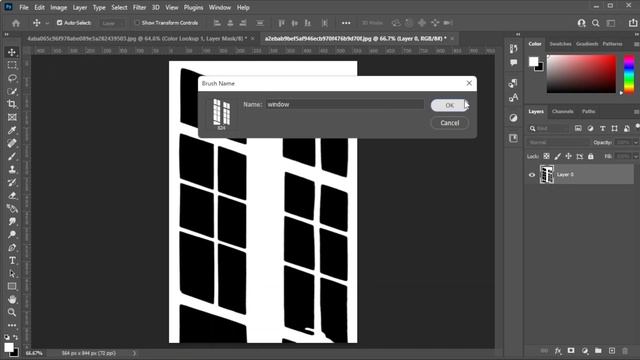
Task: Cancel the Brush Name dialog
Action: coord(449,123)
